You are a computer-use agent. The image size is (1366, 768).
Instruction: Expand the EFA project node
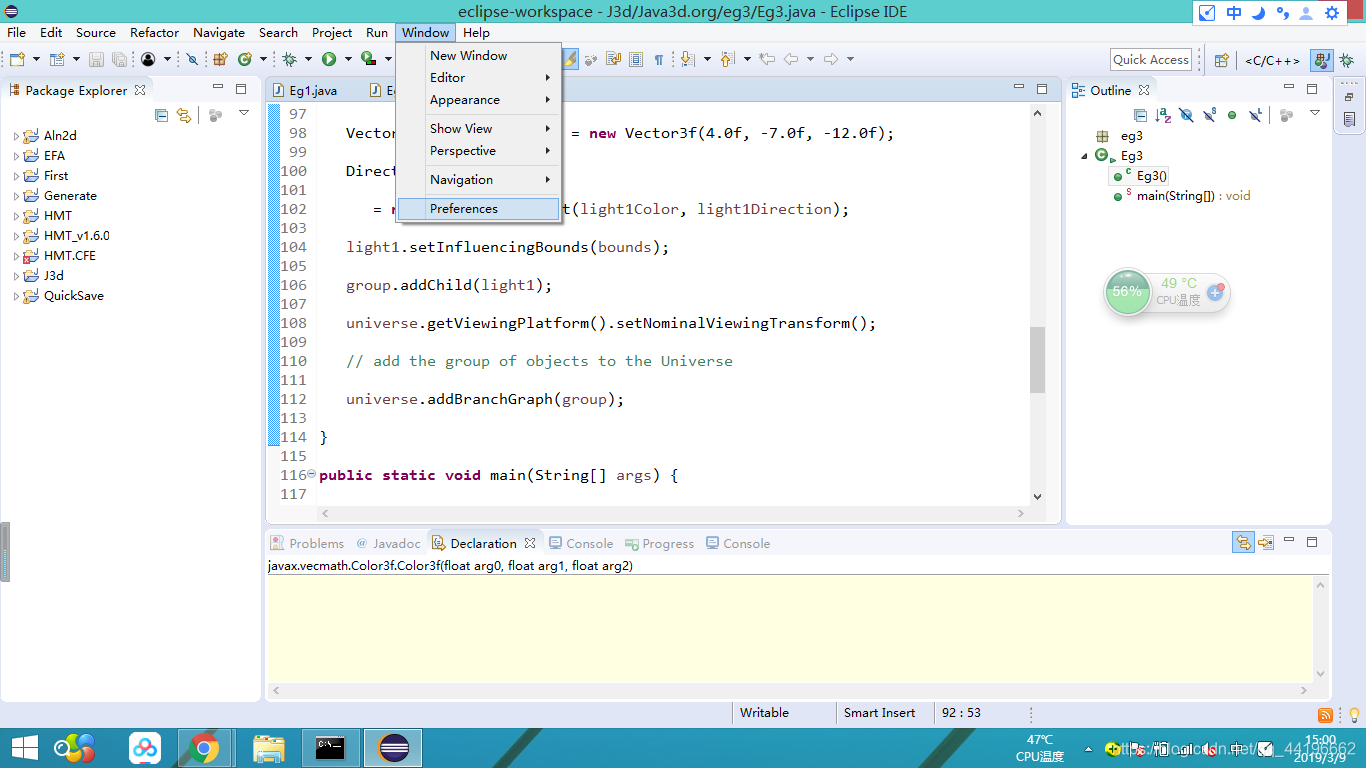click(x=17, y=156)
